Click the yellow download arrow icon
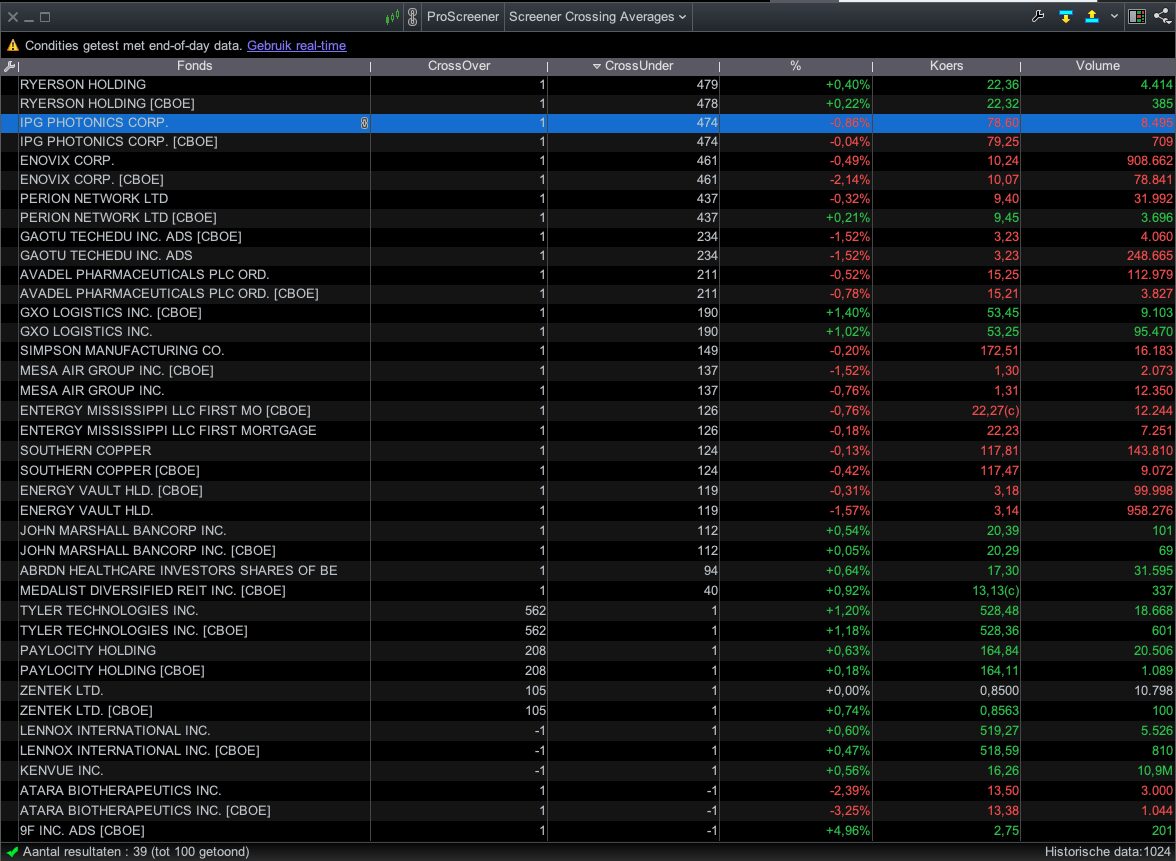 click(x=1065, y=16)
